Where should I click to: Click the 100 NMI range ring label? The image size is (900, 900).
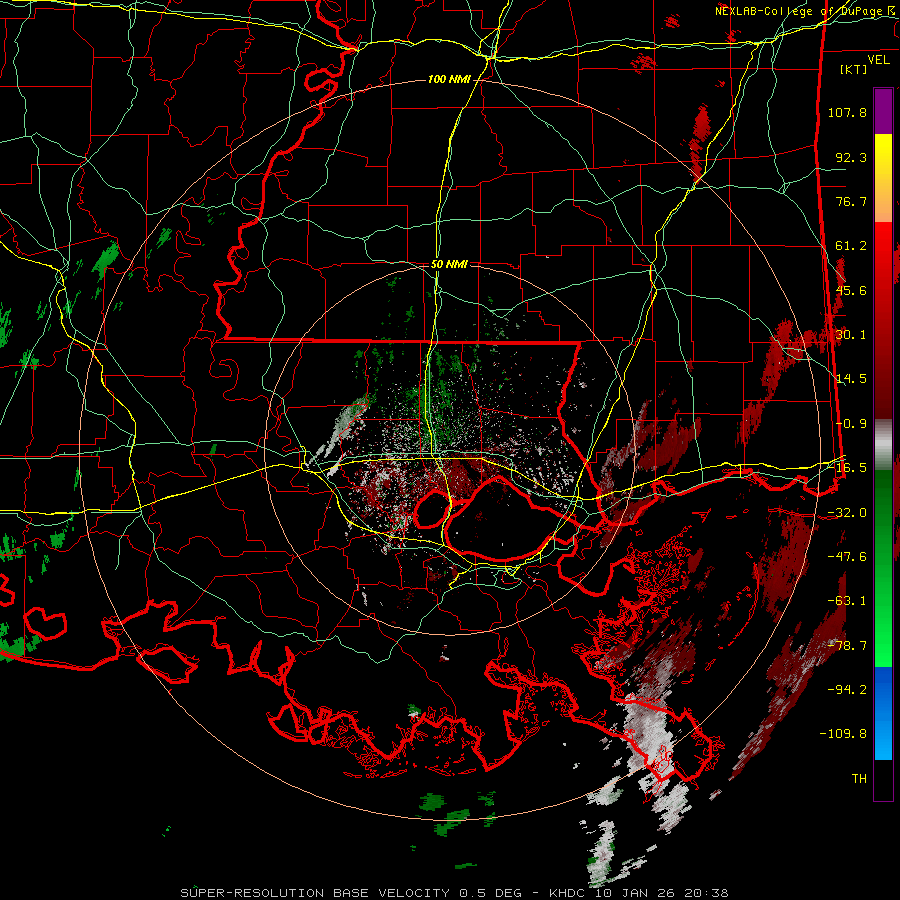pos(449,79)
